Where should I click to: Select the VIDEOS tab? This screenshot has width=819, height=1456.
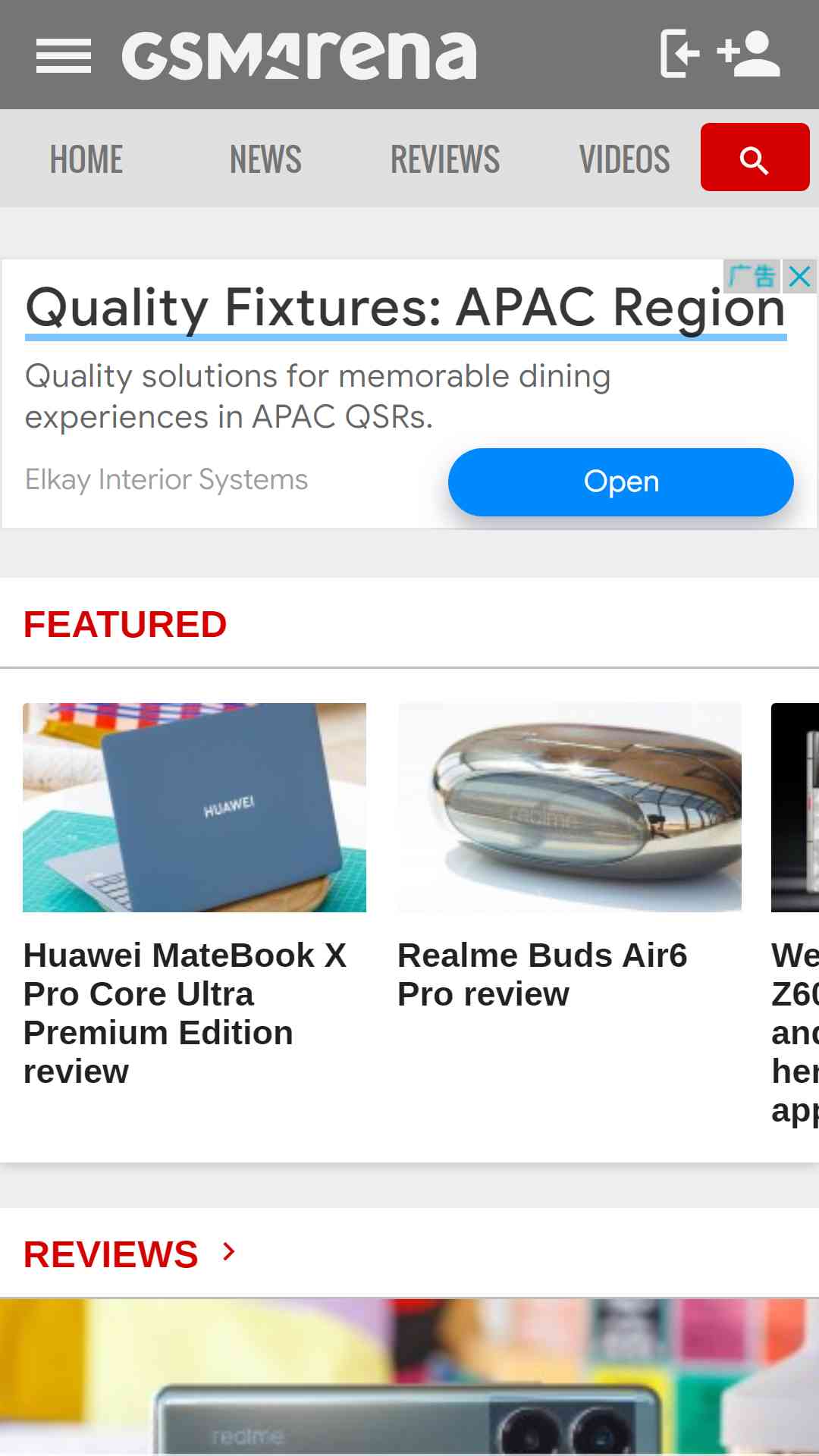point(625,159)
